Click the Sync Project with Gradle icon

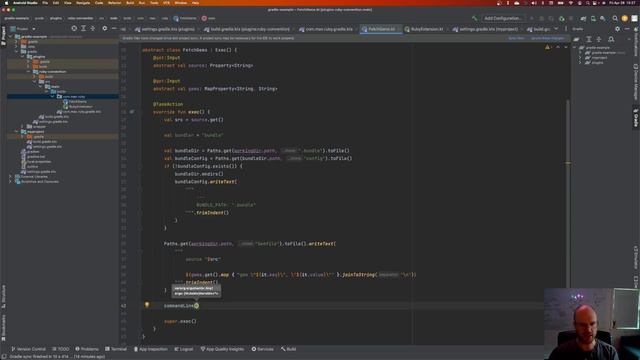click(583, 18)
